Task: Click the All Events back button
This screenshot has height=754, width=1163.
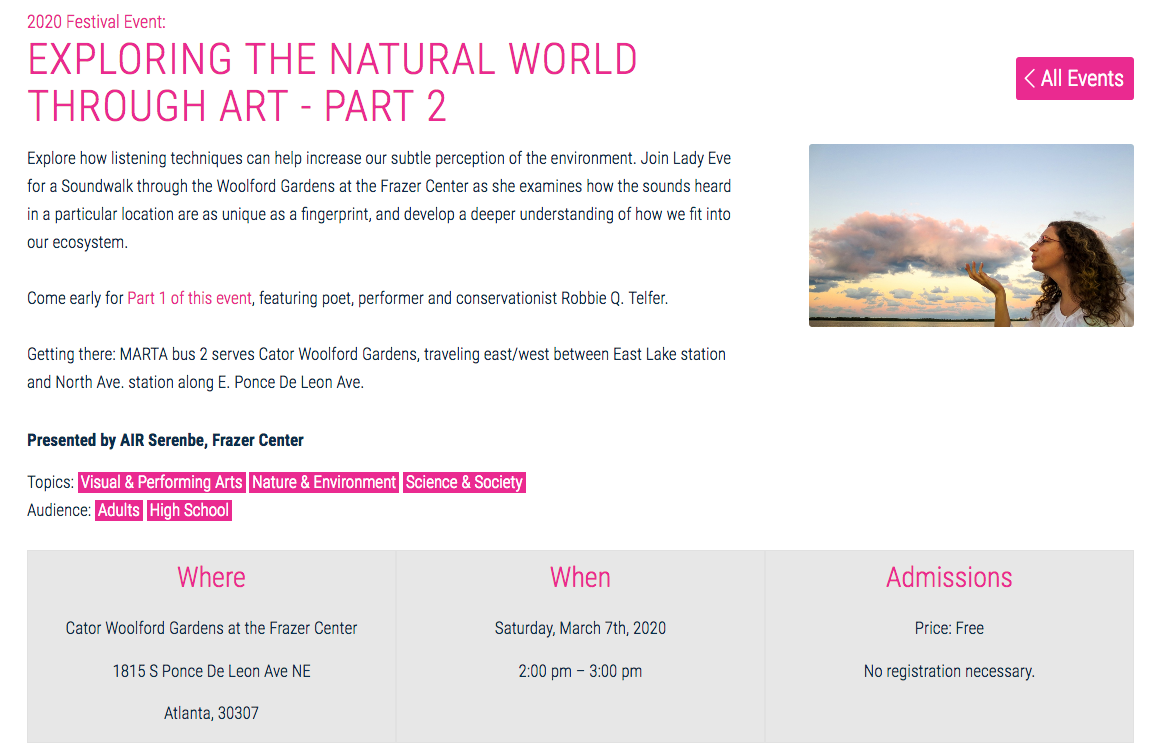Action: coord(1075,79)
